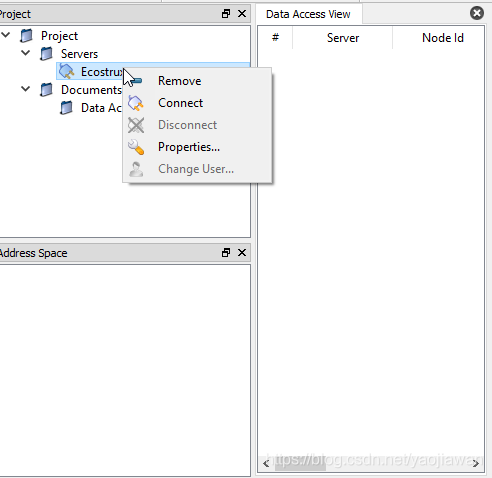Collapse the Project root tree node
Viewport: 492px width, 478px height.
click(x=6, y=35)
